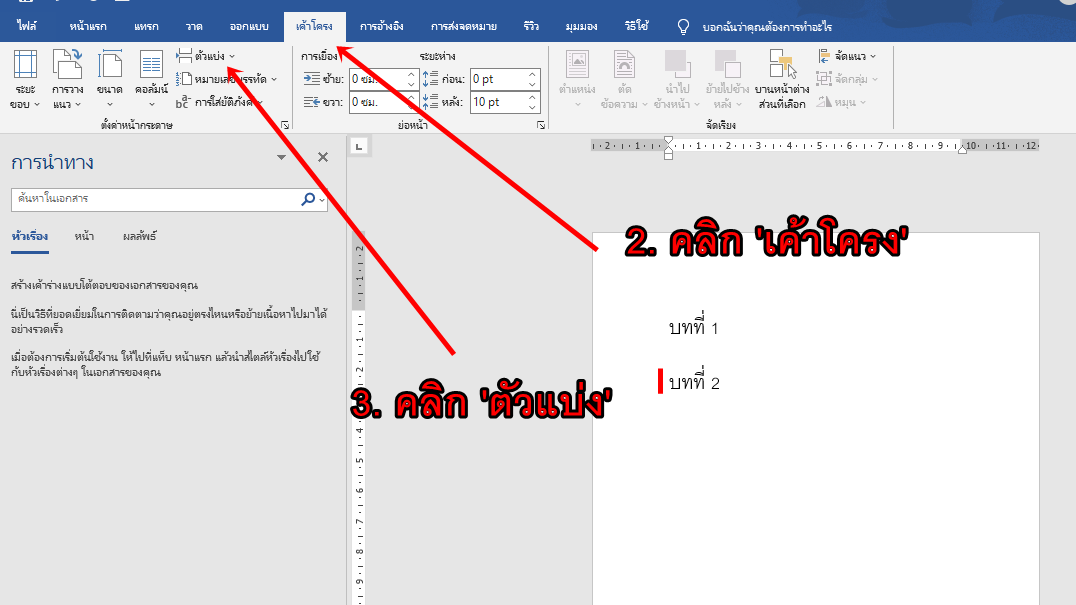Open the paragraph dialog launcher
Screen dimensions: 1076x605
pos(541,126)
